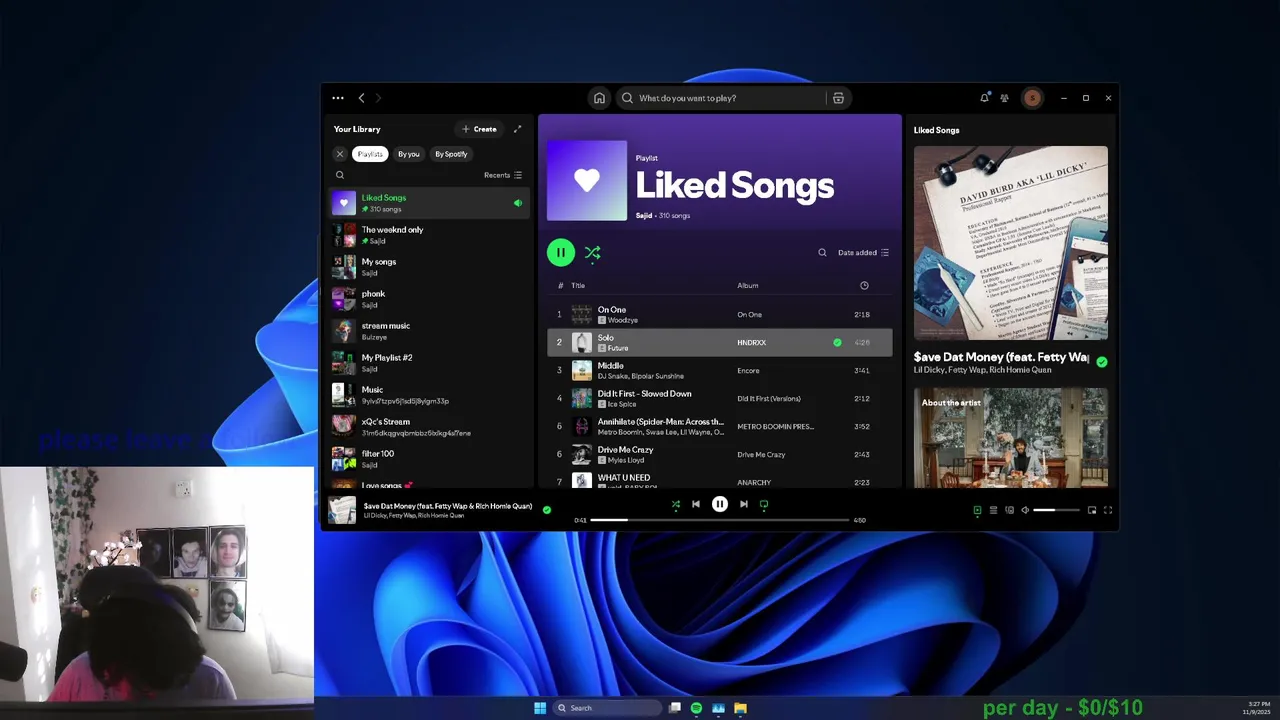Pause the song in the player bar

(719, 504)
